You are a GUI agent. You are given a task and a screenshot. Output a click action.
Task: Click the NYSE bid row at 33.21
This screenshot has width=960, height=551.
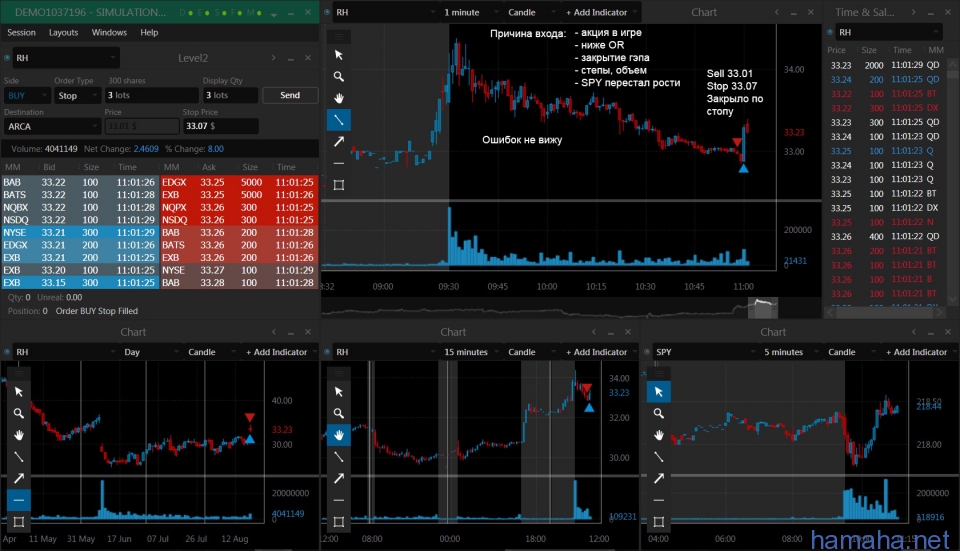click(80, 233)
